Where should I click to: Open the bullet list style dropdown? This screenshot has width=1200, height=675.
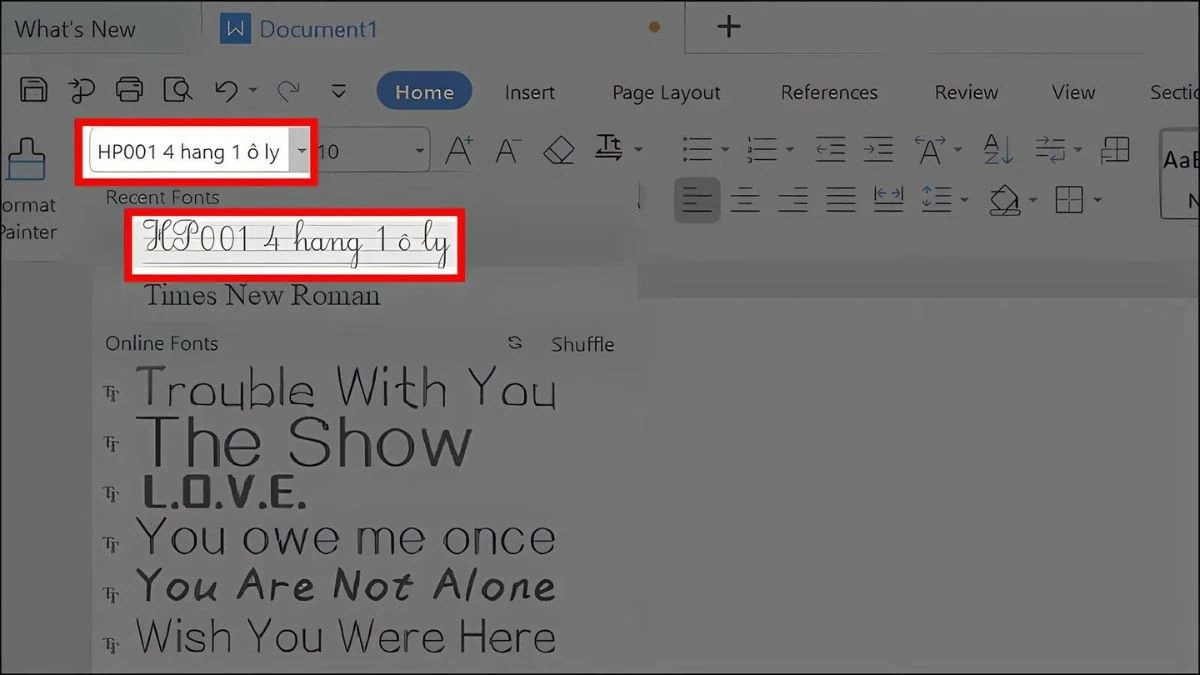coord(725,149)
